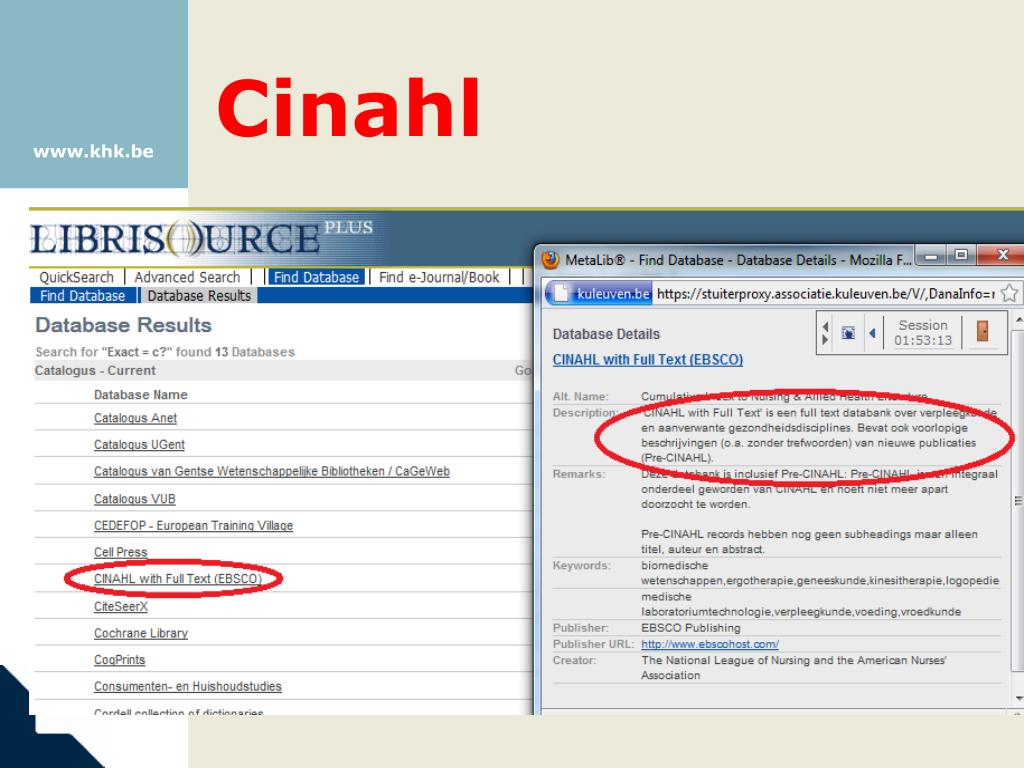Open the Cochrane Library database link
Screen dimensions: 1024x768
(141, 633)
